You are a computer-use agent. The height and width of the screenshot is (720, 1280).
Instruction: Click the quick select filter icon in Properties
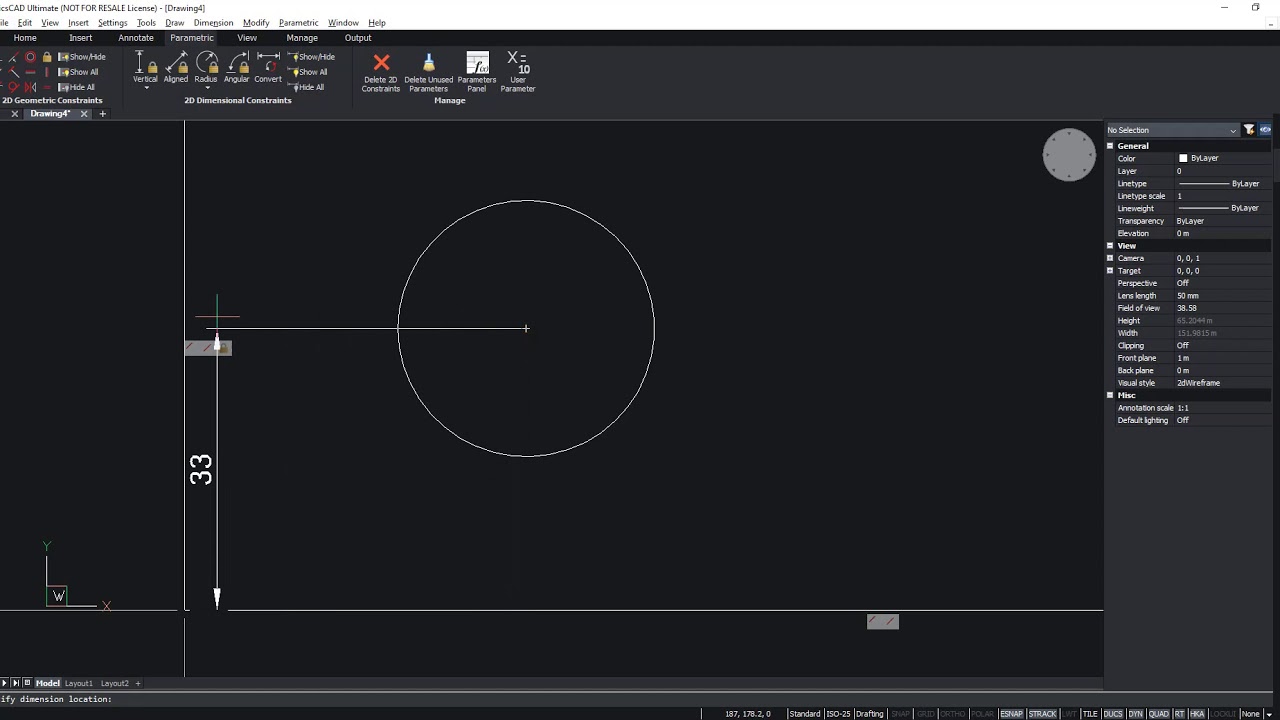pos(1249,130)
